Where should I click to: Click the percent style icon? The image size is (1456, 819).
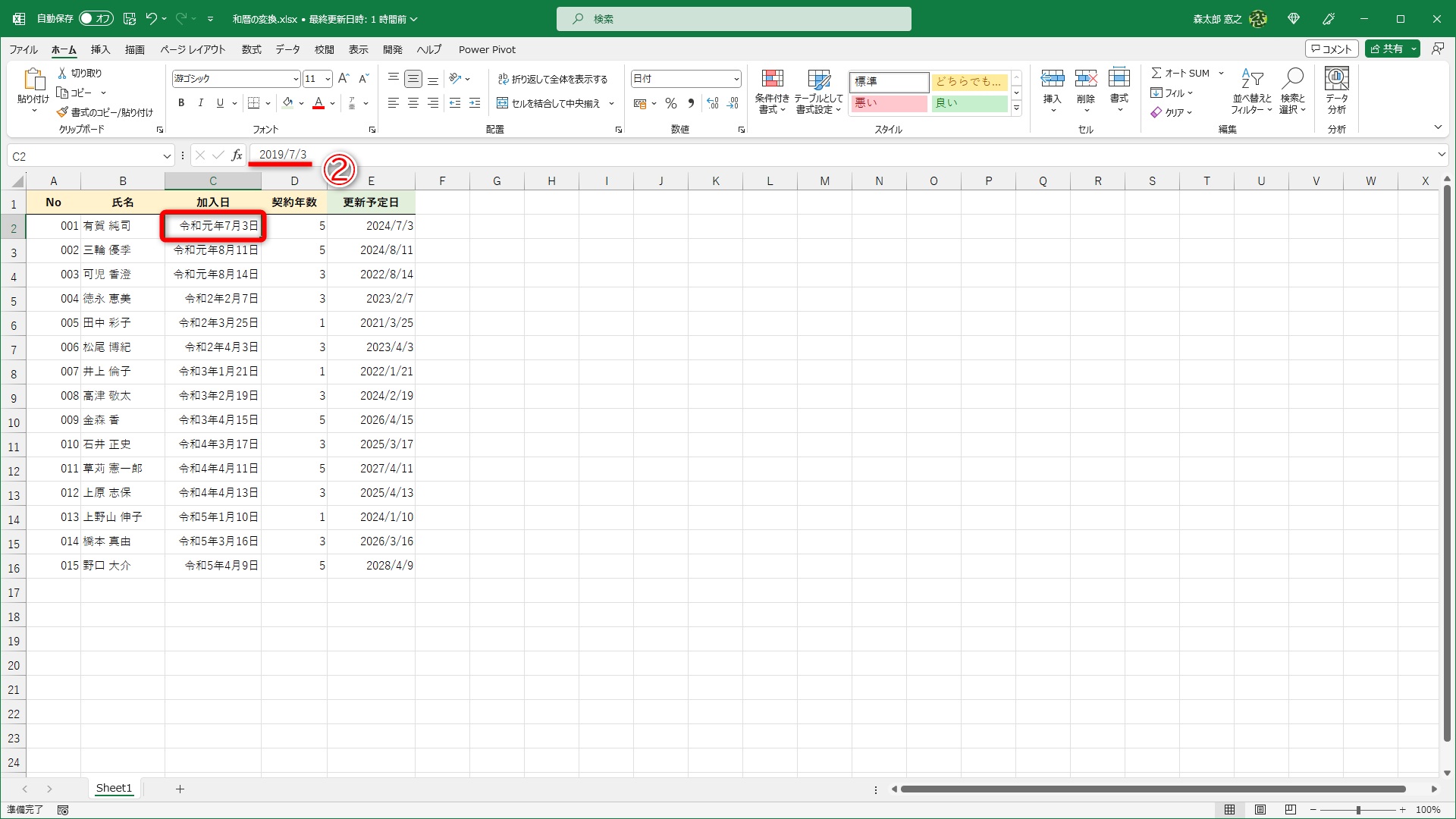click(x=670, y=103)
